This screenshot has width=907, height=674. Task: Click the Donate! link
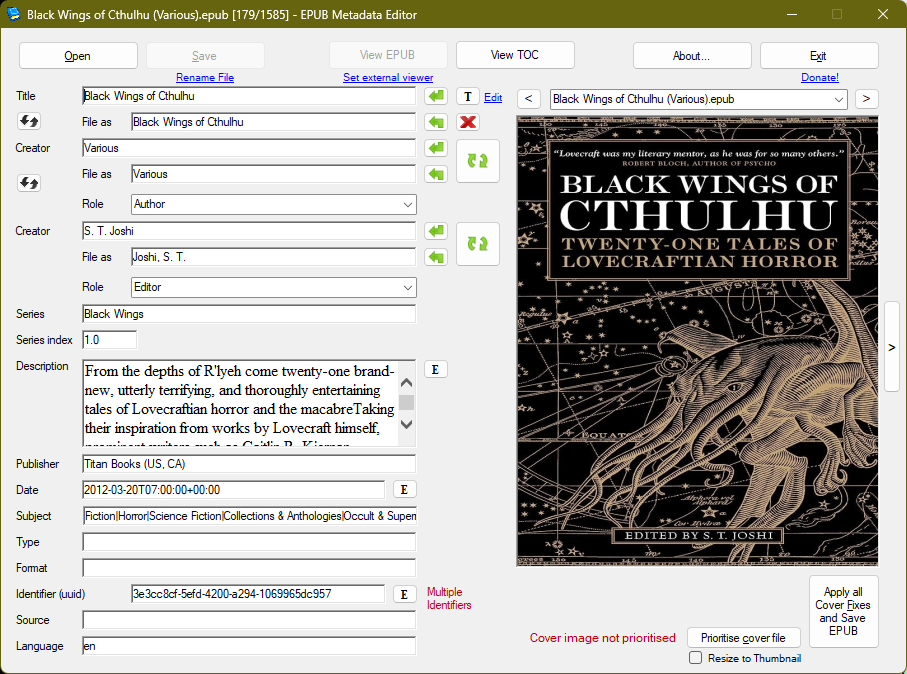click(x=820, y=78)
